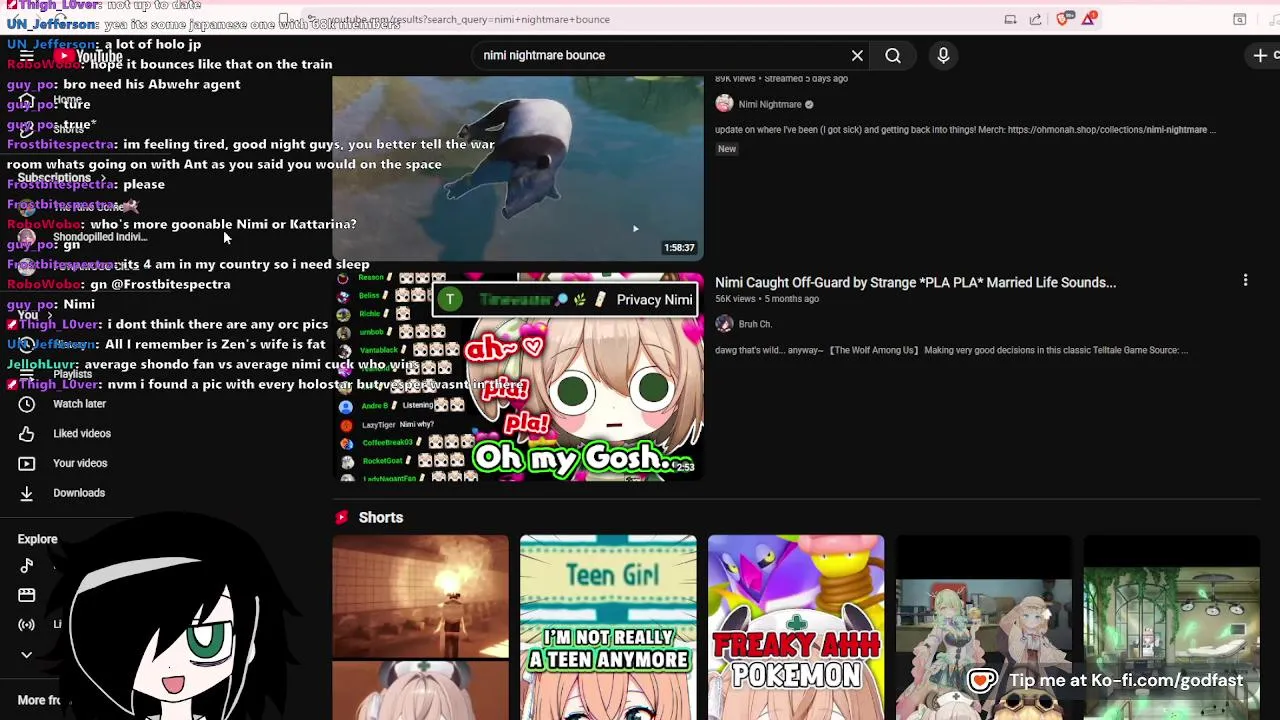
Task: Open the browser sidebar panel icon
Action: 1239,19
